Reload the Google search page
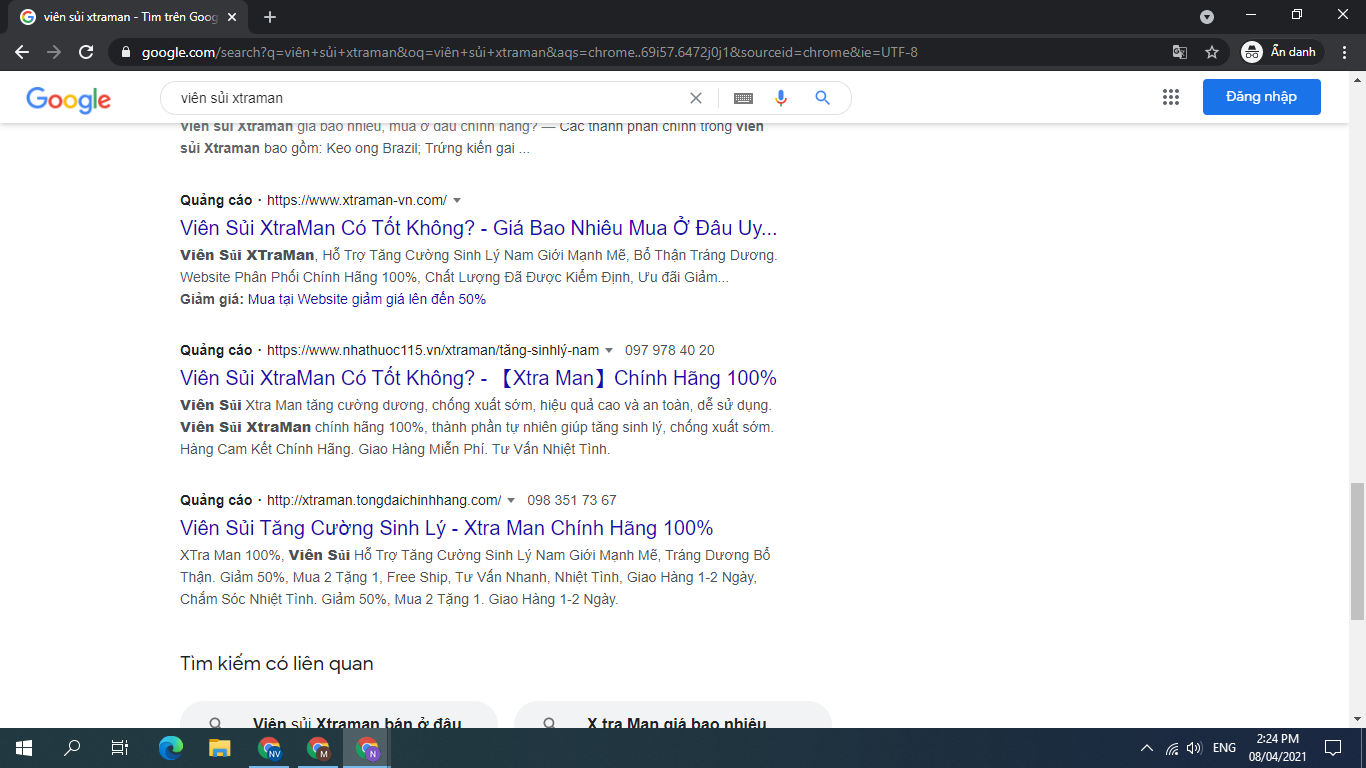Screen dimensions: 1366x768 (86, 52)
